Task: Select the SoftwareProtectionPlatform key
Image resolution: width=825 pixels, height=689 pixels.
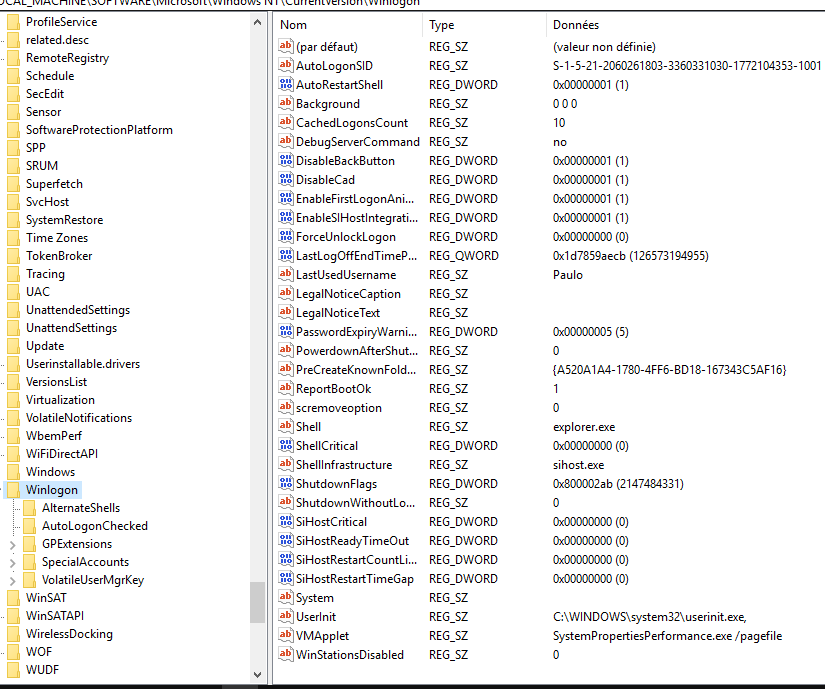Action: pos(99,130)
